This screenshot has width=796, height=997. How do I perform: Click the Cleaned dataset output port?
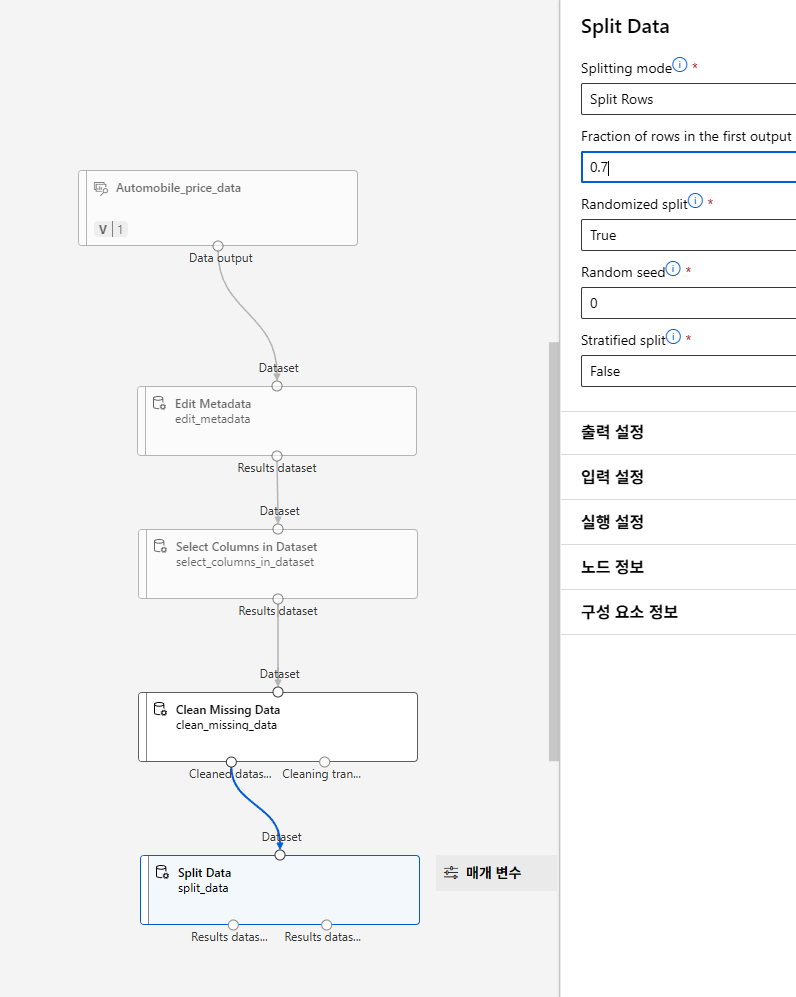tap(231, 762)
